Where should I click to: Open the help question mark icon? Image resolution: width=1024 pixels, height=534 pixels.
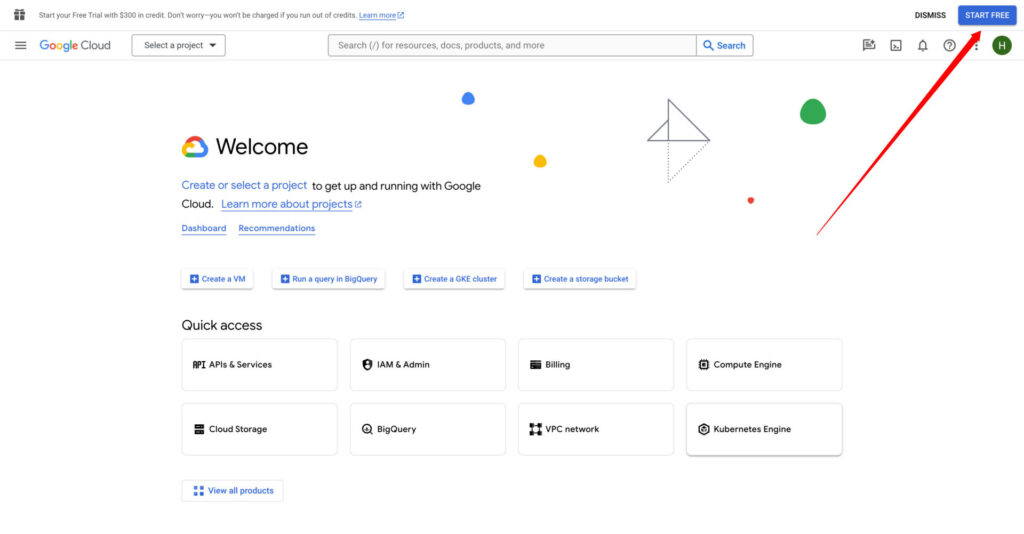[950, 45]
